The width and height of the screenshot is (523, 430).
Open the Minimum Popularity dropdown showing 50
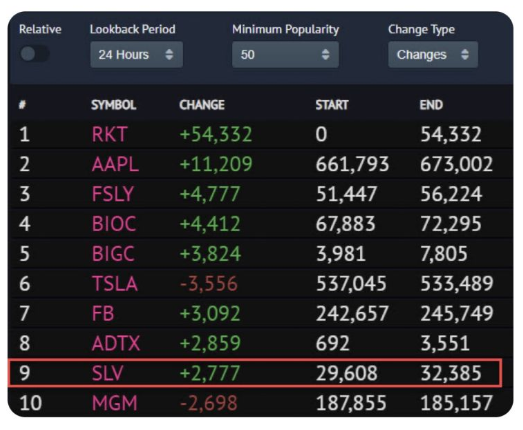(x=285, y=54)
